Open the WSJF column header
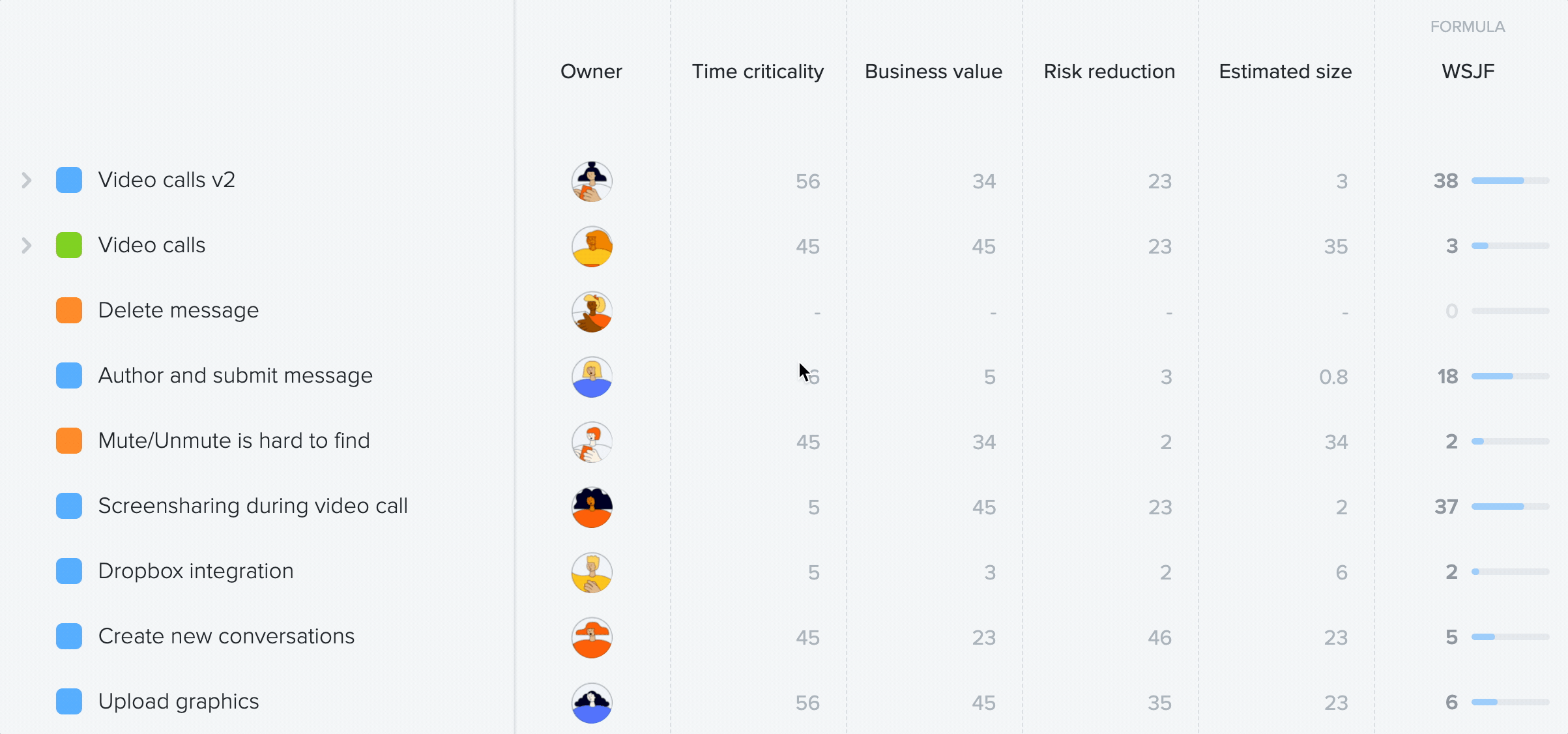This screenshot has width=1568, height=734. 1468,71
